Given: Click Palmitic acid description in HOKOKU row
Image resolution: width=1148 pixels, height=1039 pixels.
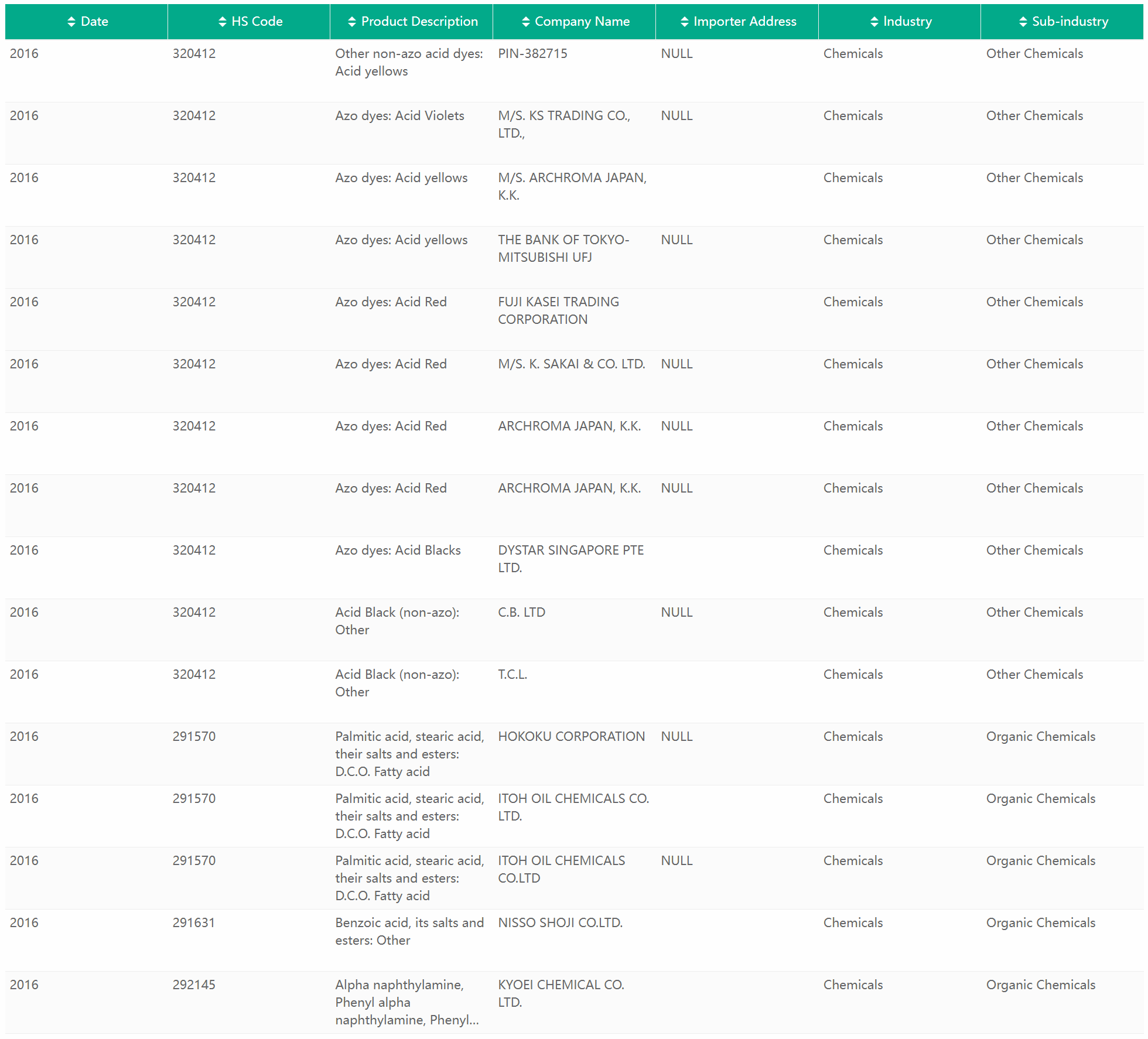Looking at the screenshot, I should (x=409, y=754).
